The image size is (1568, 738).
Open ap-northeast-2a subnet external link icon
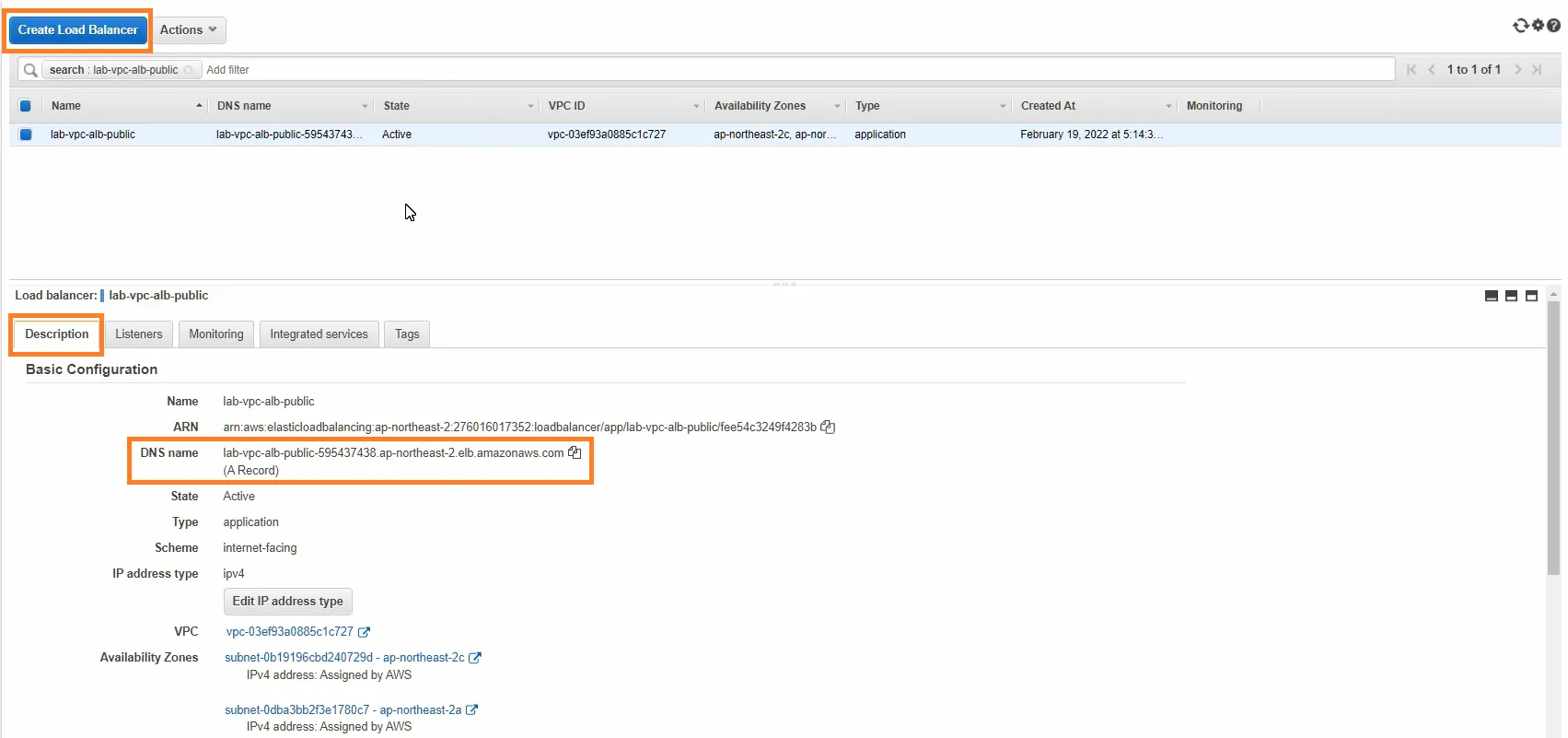pyautogui.click(x=471, y=710)
